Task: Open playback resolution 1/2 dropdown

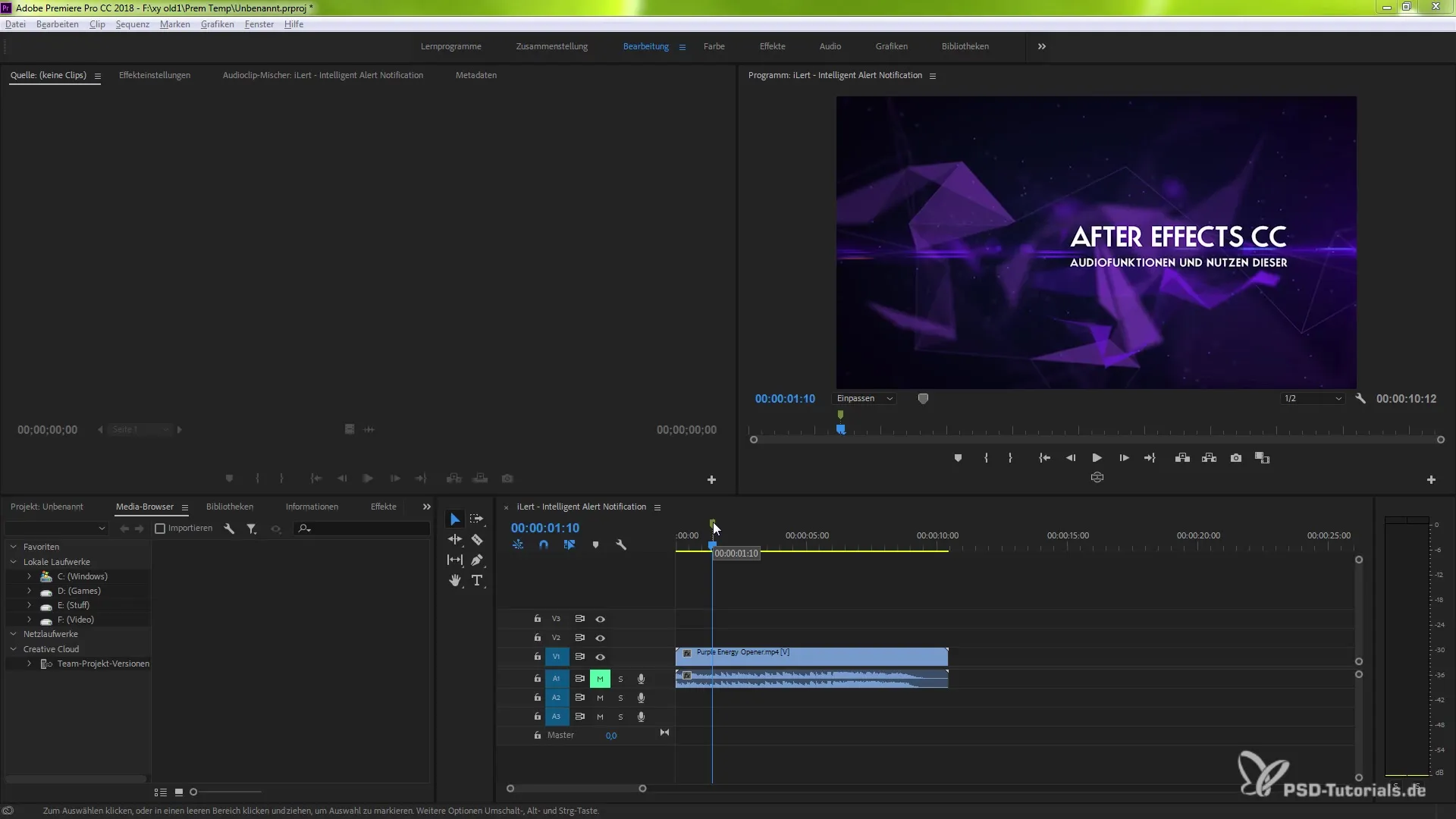Action: pyautogui.click(x=1313, y=398)
